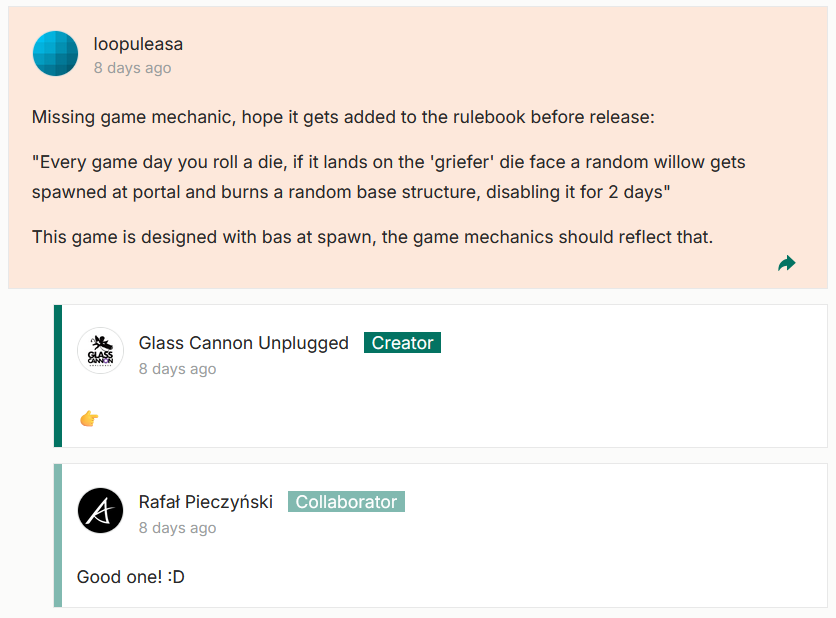Click the timestamp under loopuleasa
Image resolution: width=836 pixels, height=618 pixels.
click(132, 68)
